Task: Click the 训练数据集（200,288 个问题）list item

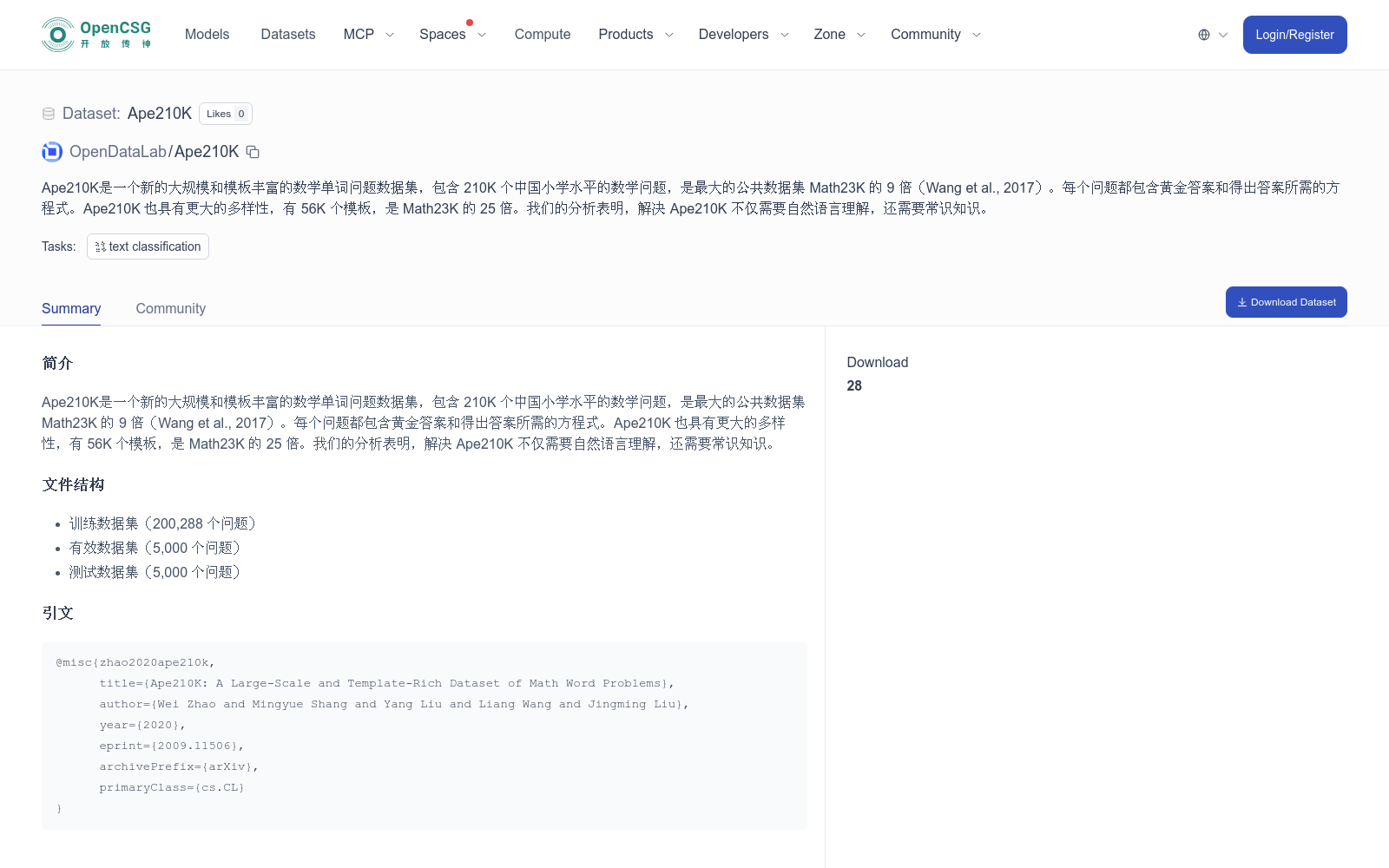Action: coord(162,523)
